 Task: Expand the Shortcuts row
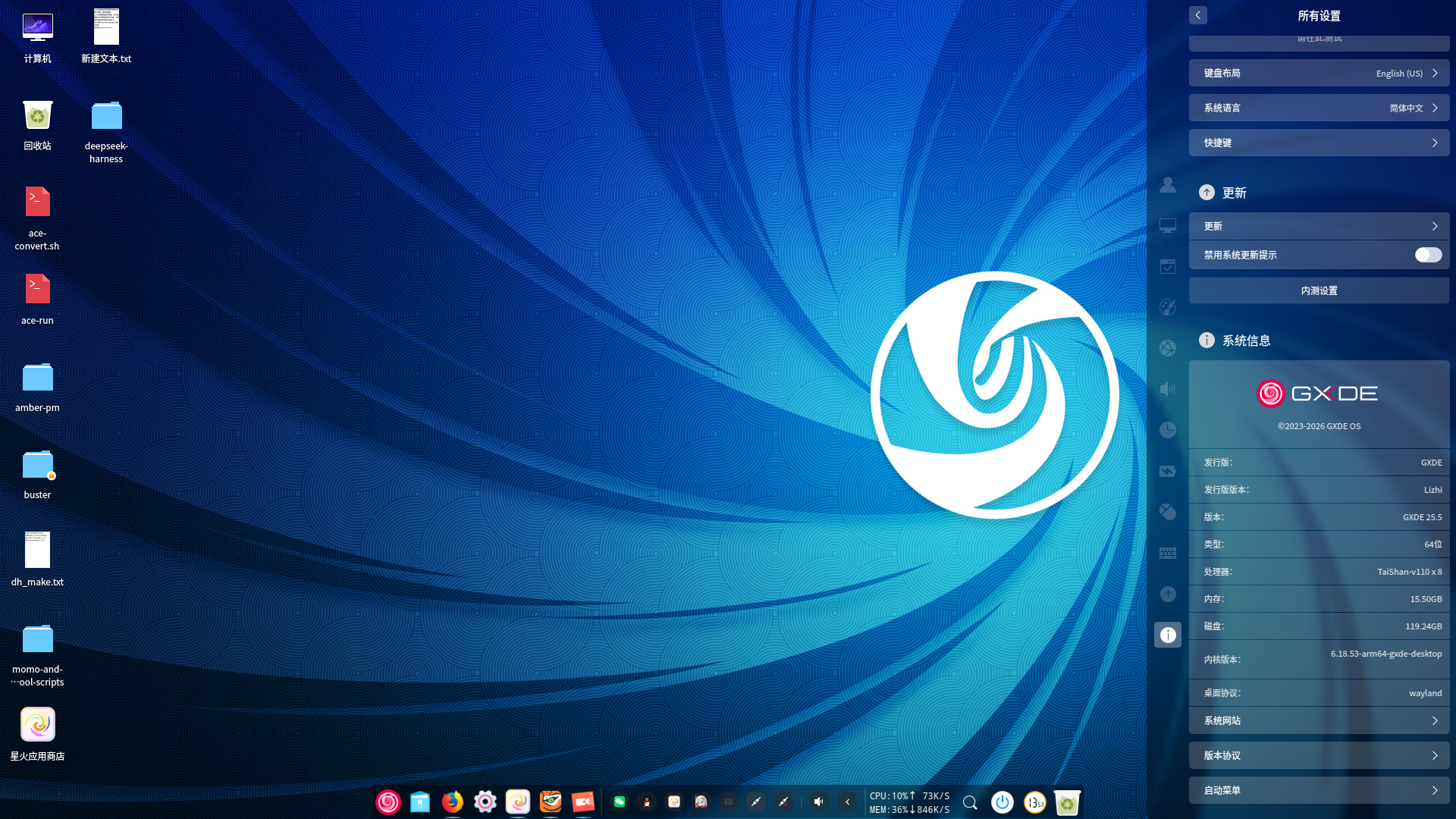[x=1319, y=143]
